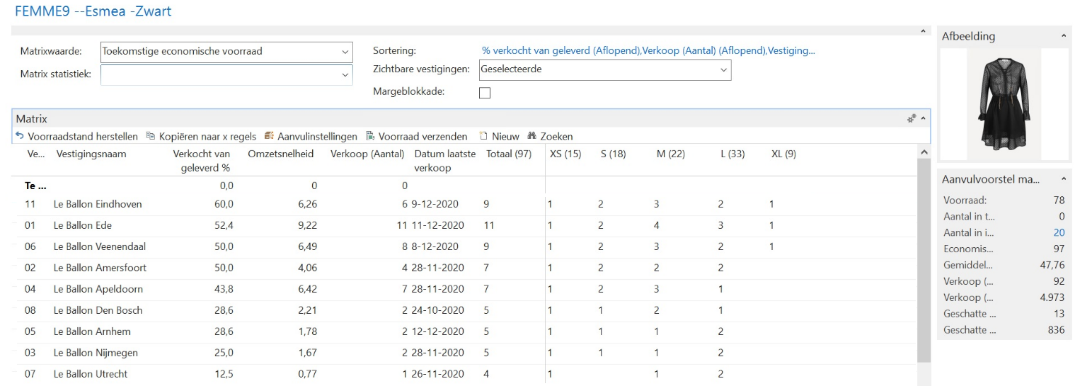Viewport: 1075px width, 386px height.
Task: Click the M (22) size header
Action: (671, 154)
